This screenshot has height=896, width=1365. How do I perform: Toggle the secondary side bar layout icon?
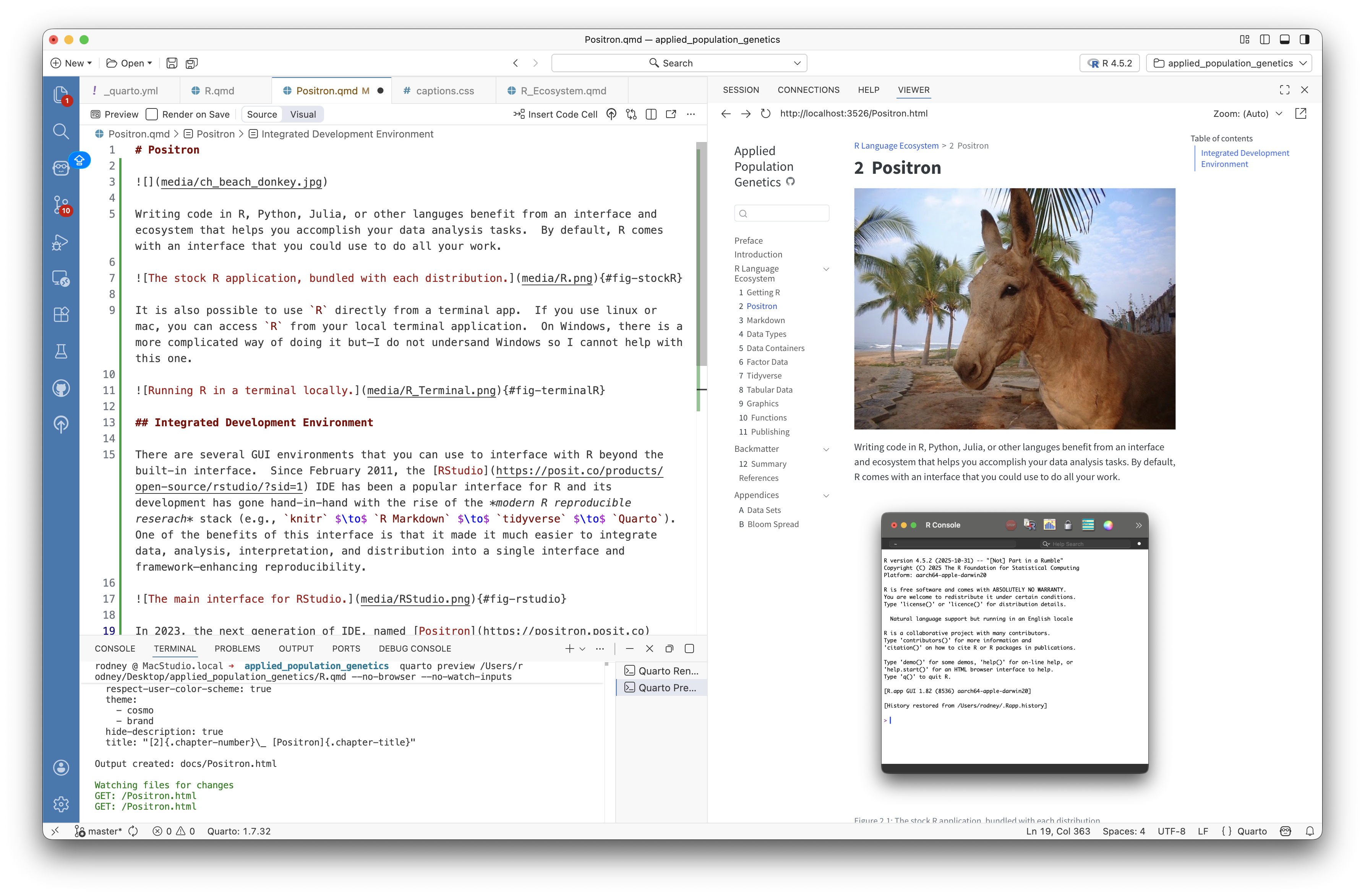pos(1304,40)
